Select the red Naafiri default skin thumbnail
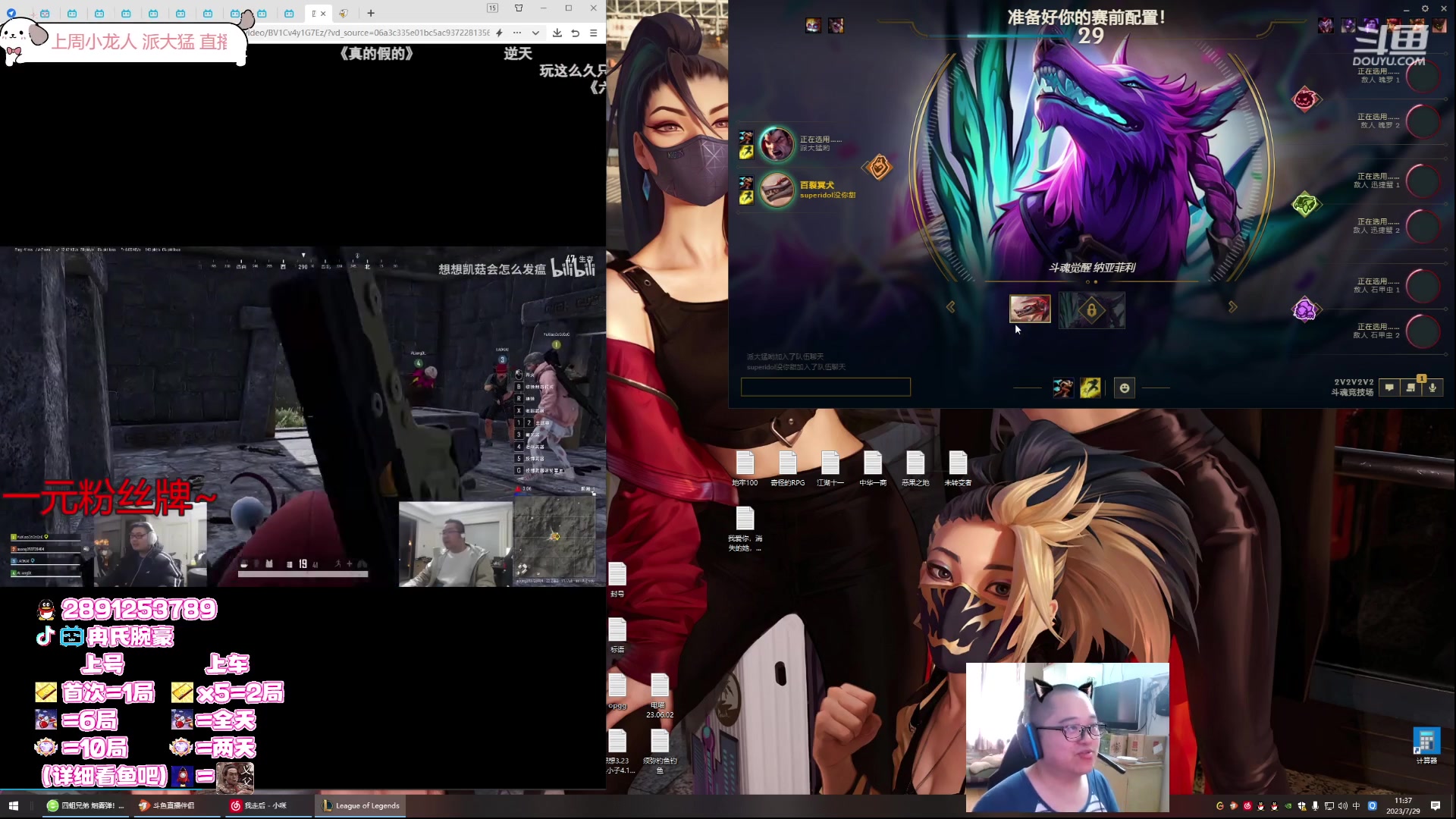This screenshot has width=1456, height=819. point(1030,309)
